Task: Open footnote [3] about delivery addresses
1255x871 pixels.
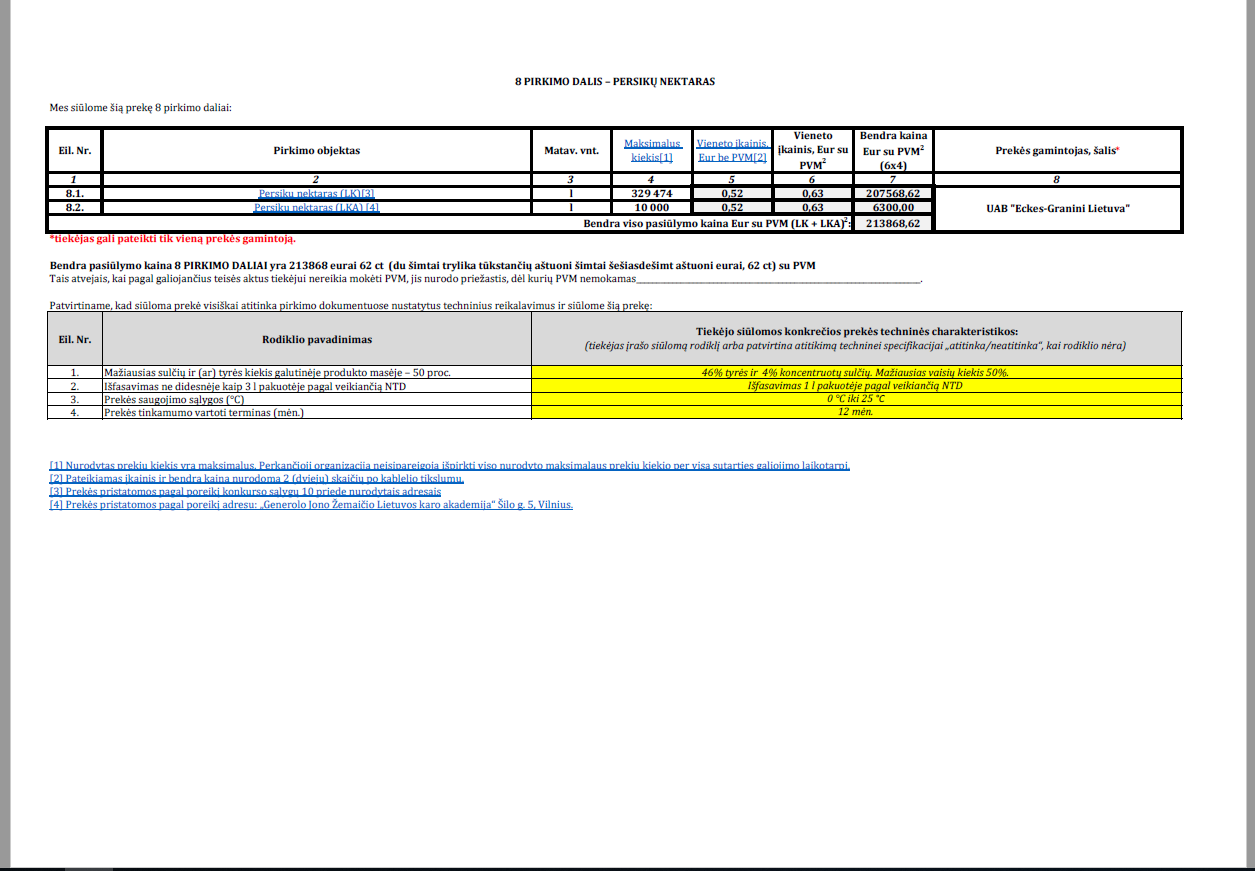Action: click(x=245, y=492)
